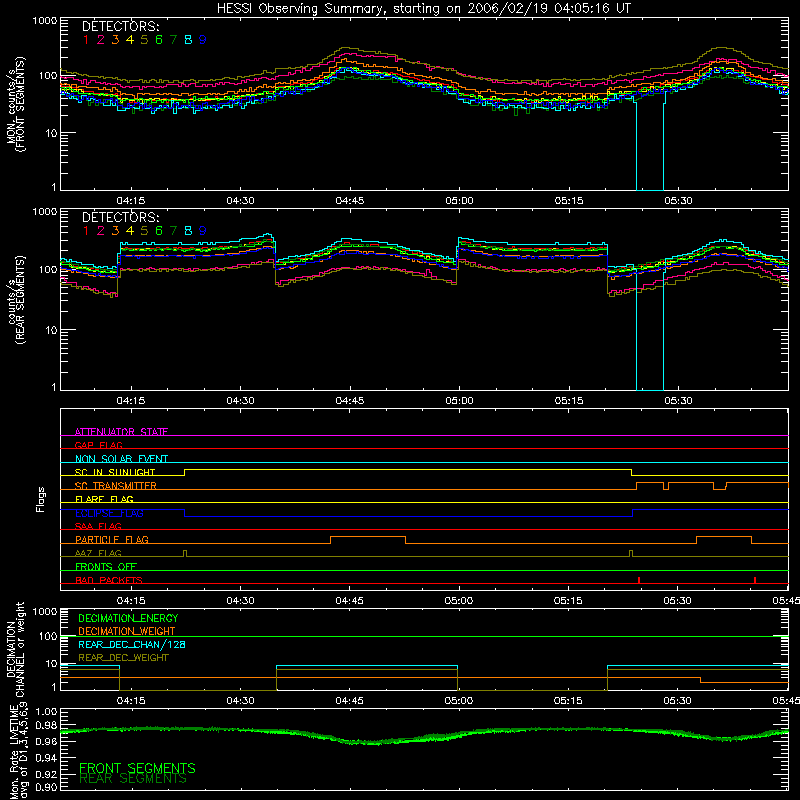Select detector 7 in rear segments legend
This screenshot has height=800, width=800.
point(173,231)
